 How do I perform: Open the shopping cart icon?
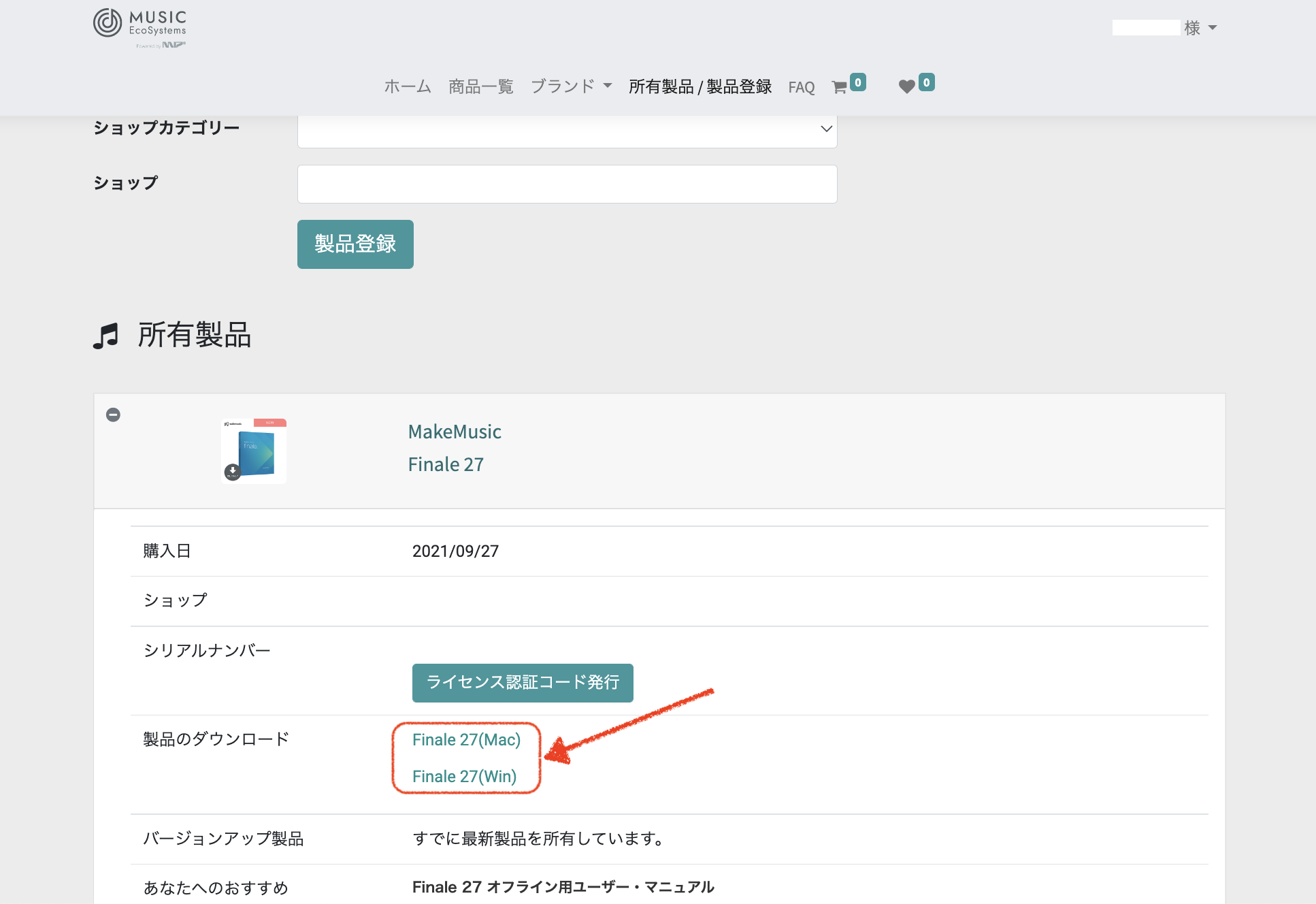tap(839, 87)
